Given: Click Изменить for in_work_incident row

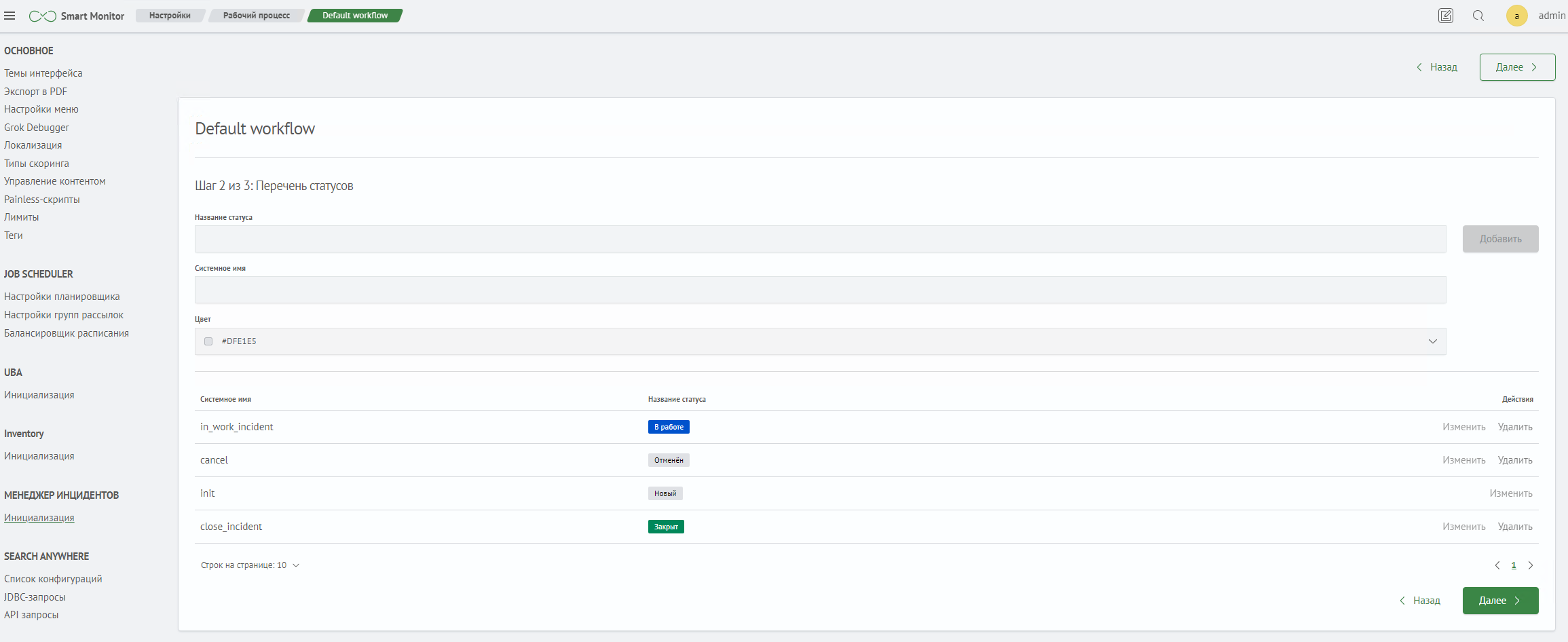Looking at the screenshot, I should (x=1464, y=427).
